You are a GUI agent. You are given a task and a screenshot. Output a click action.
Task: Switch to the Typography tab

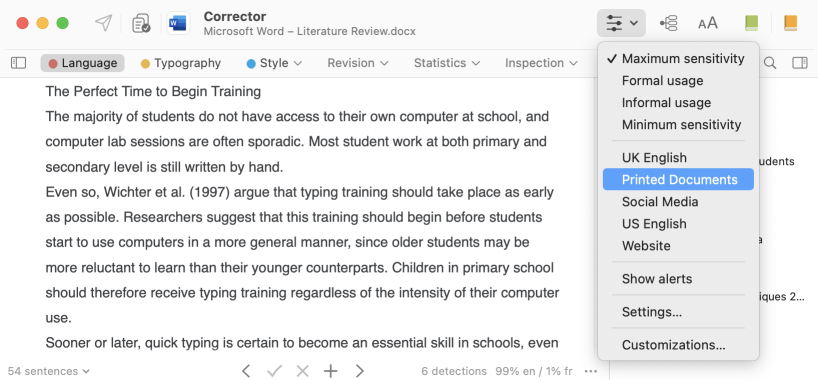pyautogui.click(x=181, y=63)
